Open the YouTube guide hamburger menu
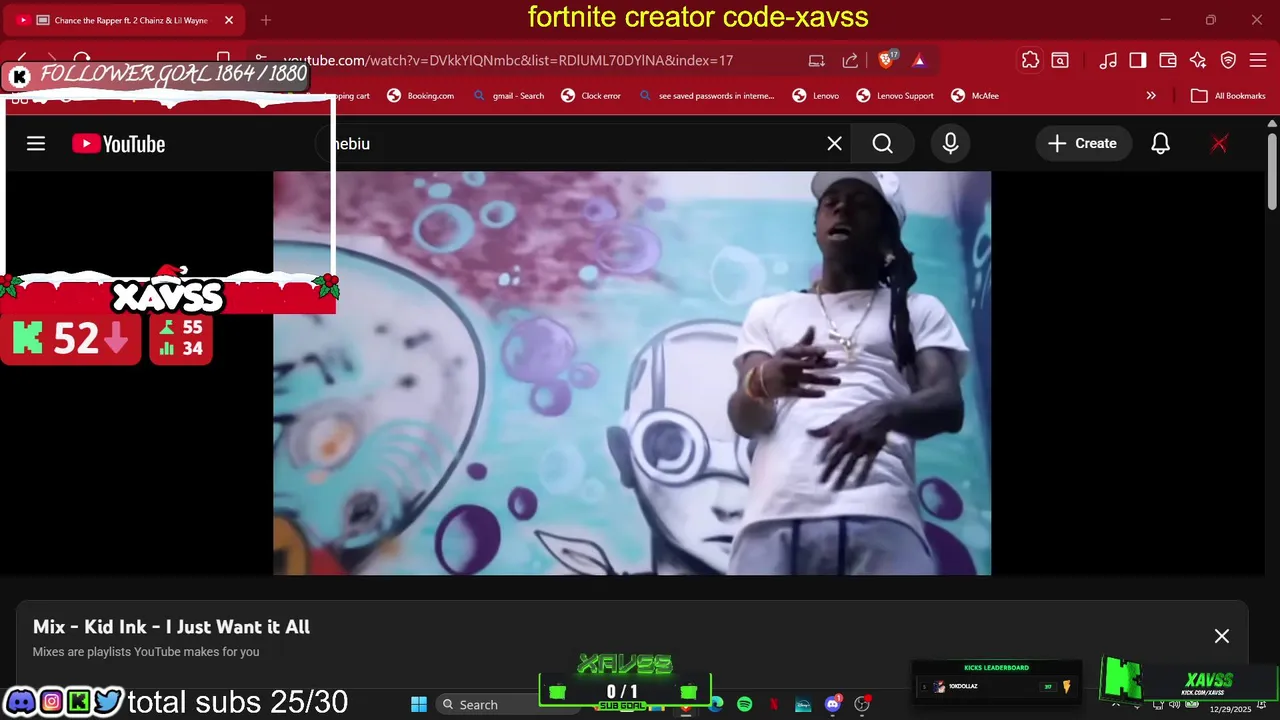This screenshot has height=720, width=1280. tap(36, 144)
